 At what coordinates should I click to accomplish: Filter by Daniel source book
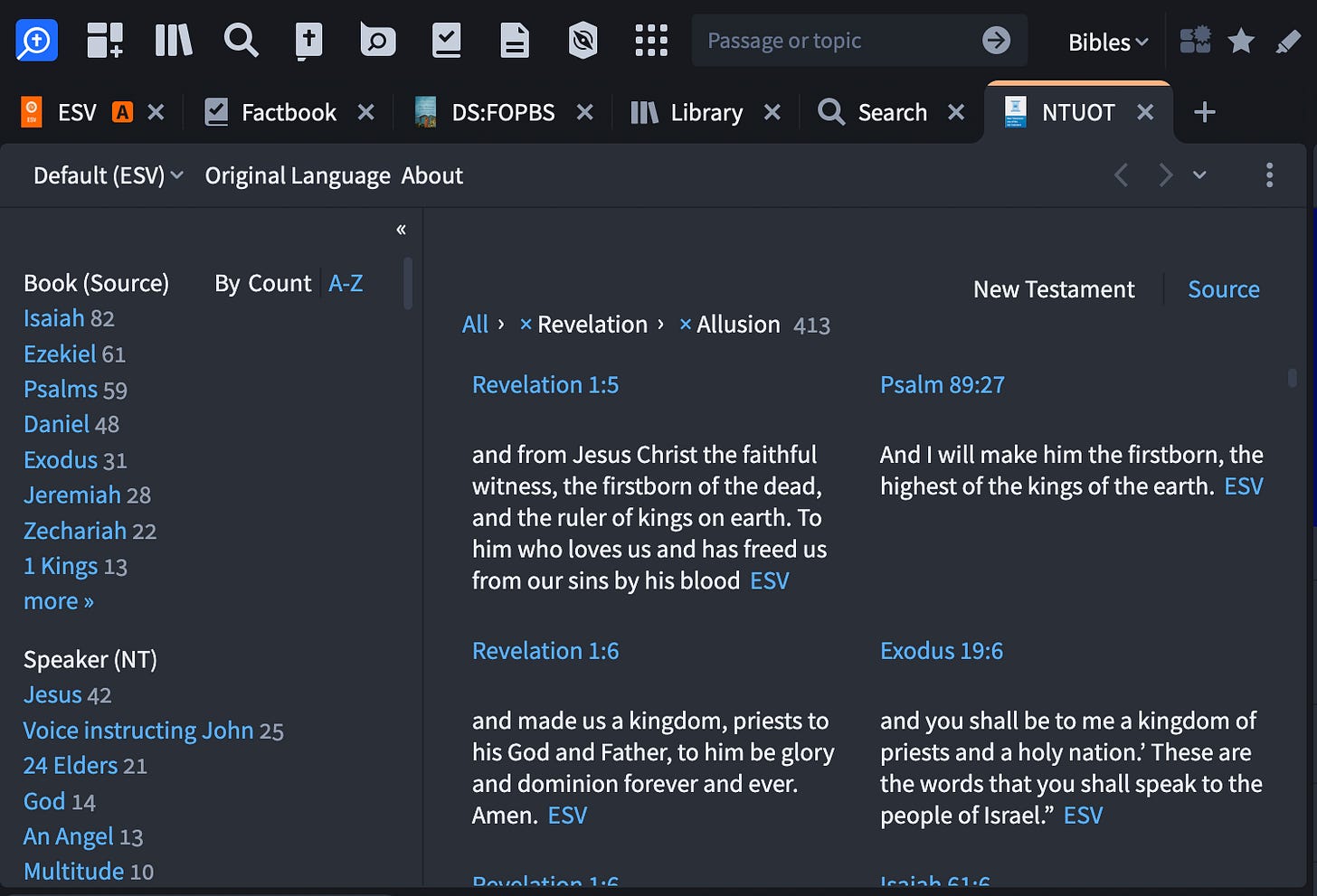point(56,424)
